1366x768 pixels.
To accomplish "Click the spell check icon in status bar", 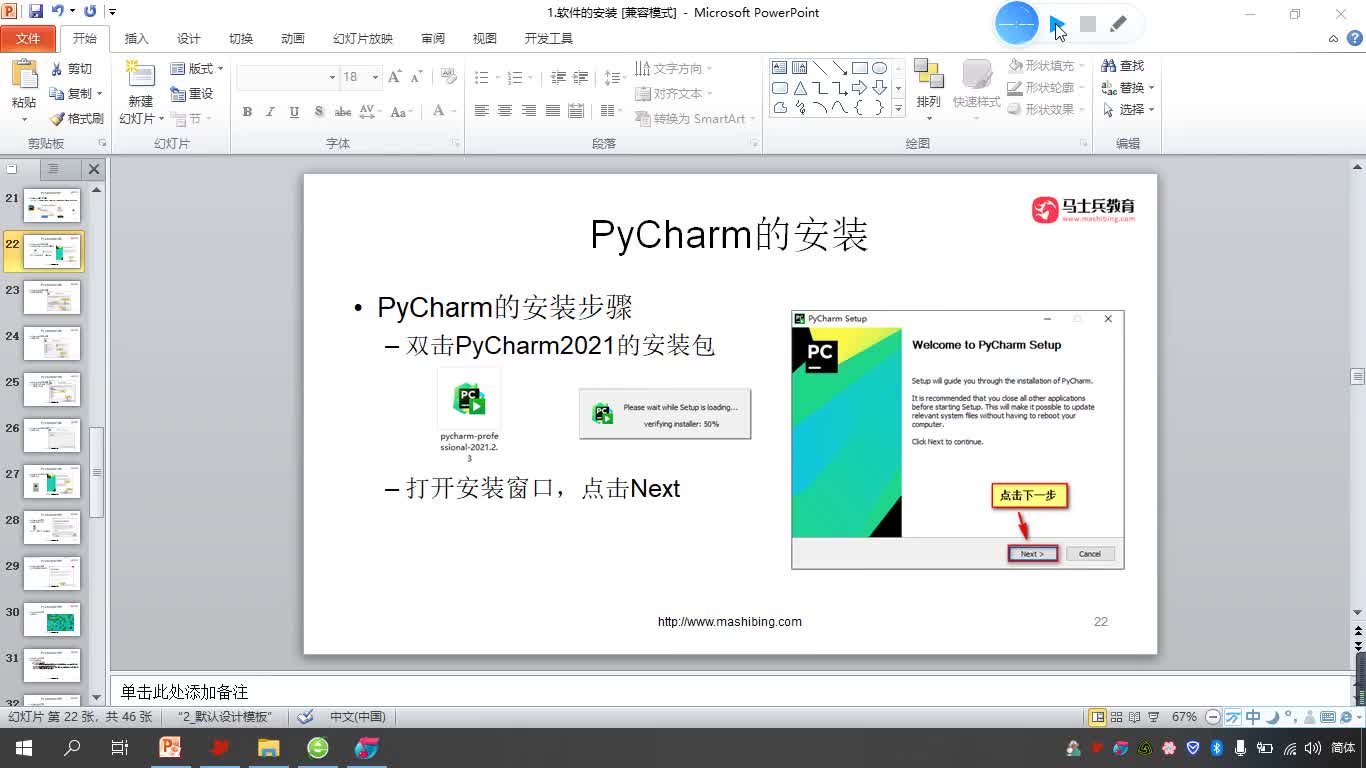I will point(306,717).
